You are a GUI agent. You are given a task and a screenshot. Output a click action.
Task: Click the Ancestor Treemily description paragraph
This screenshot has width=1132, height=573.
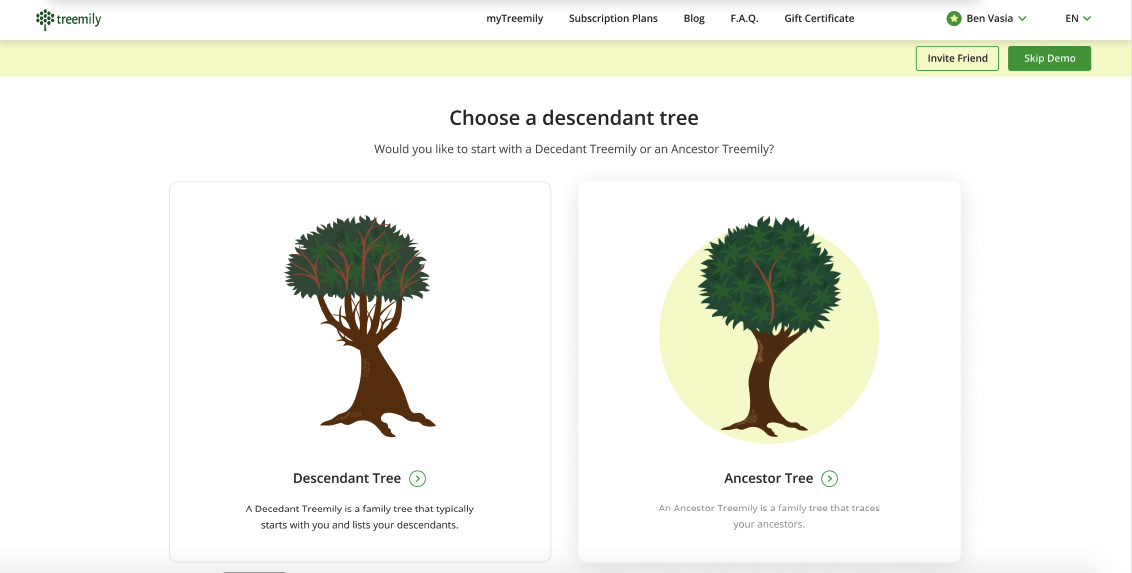[x=768, y=516]
